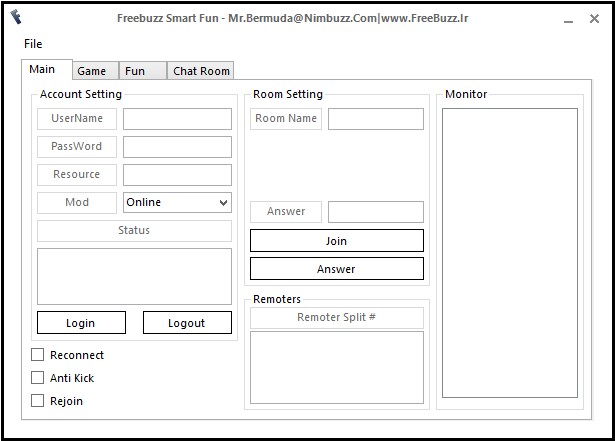Focus the Resource input field
615x441 pixels.
click(177, 175)
